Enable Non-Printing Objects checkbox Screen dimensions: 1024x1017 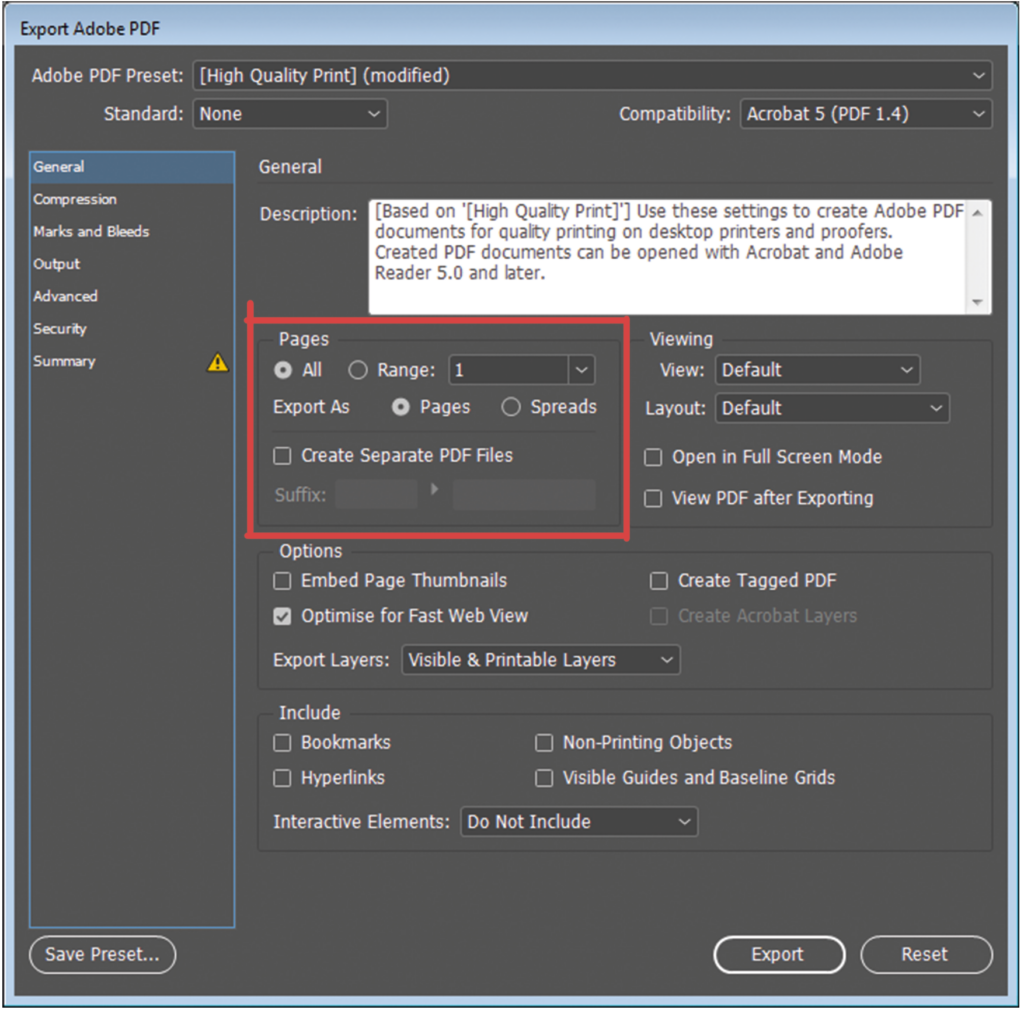544,743
